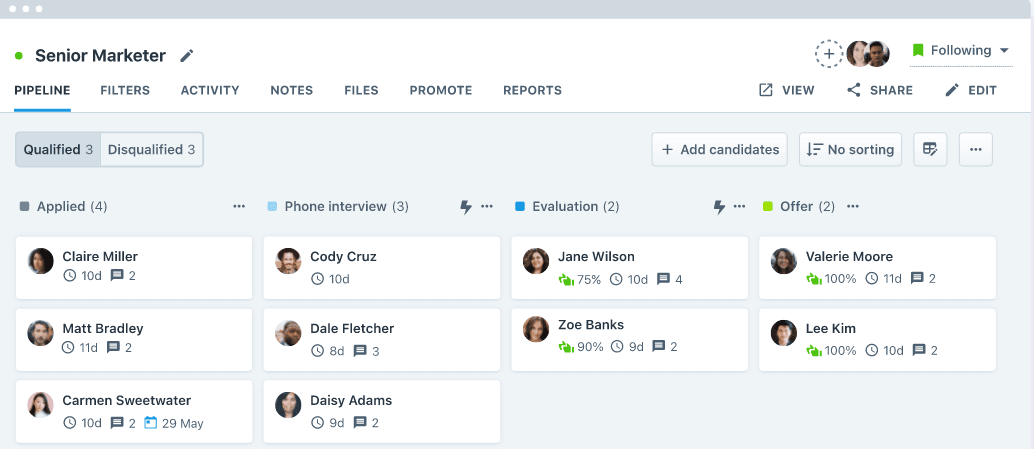
Task: Open the Following dropdown
Action: [961, 51]
